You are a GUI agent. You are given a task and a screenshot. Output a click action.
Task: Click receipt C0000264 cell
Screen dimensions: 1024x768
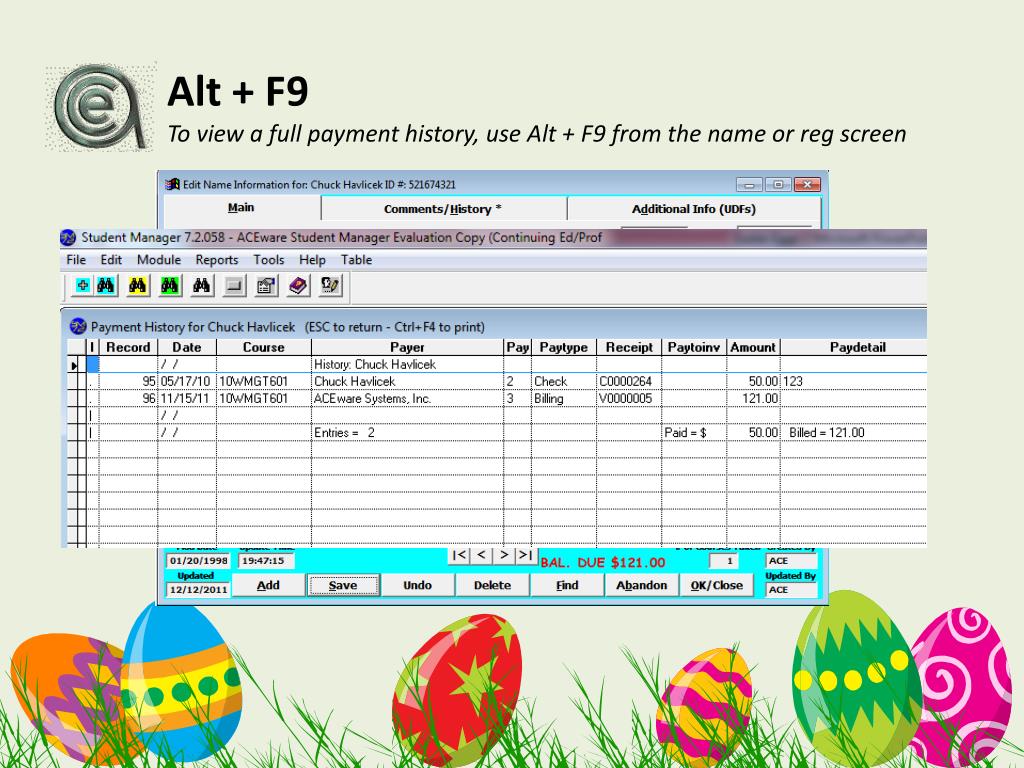pyautogui.click(x=629, y=381)
